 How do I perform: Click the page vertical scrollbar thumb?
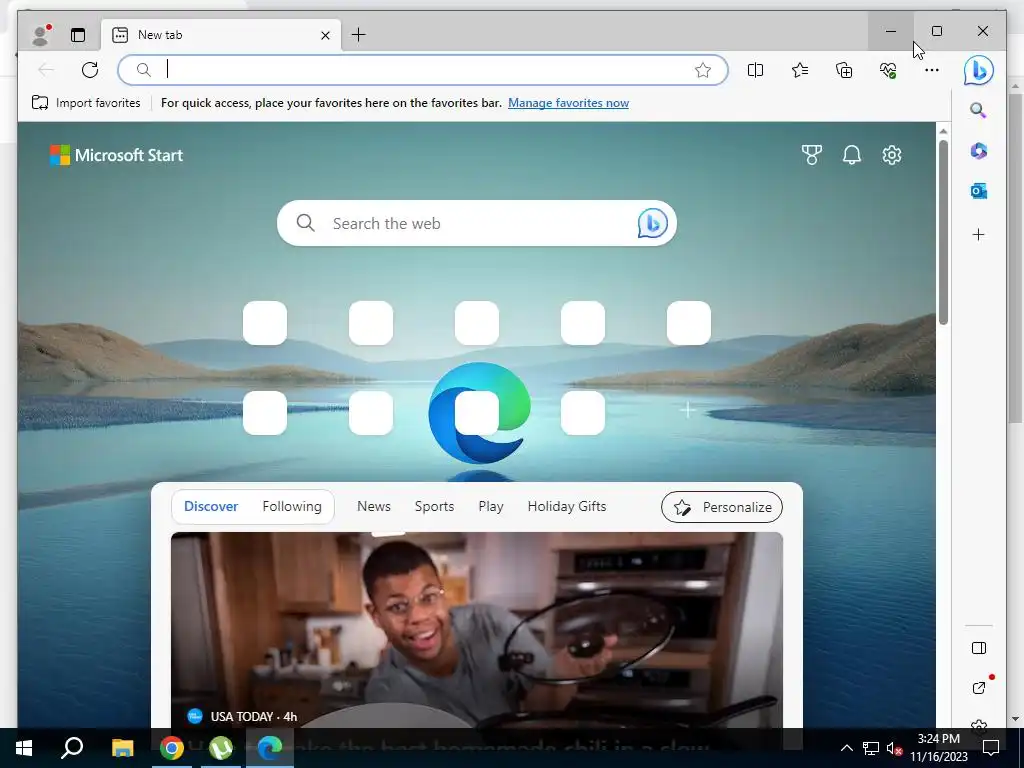943,232
